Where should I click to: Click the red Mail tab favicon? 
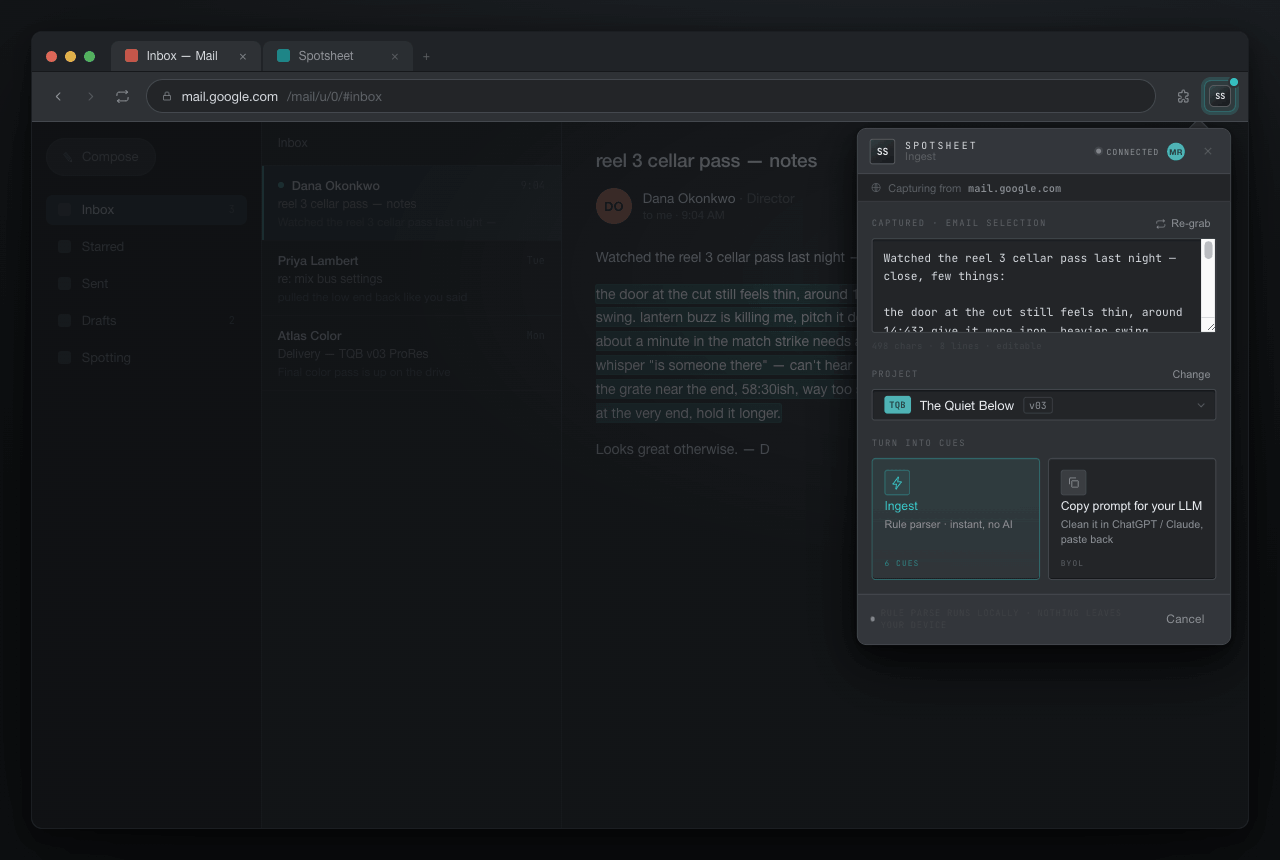pos(131,56)
